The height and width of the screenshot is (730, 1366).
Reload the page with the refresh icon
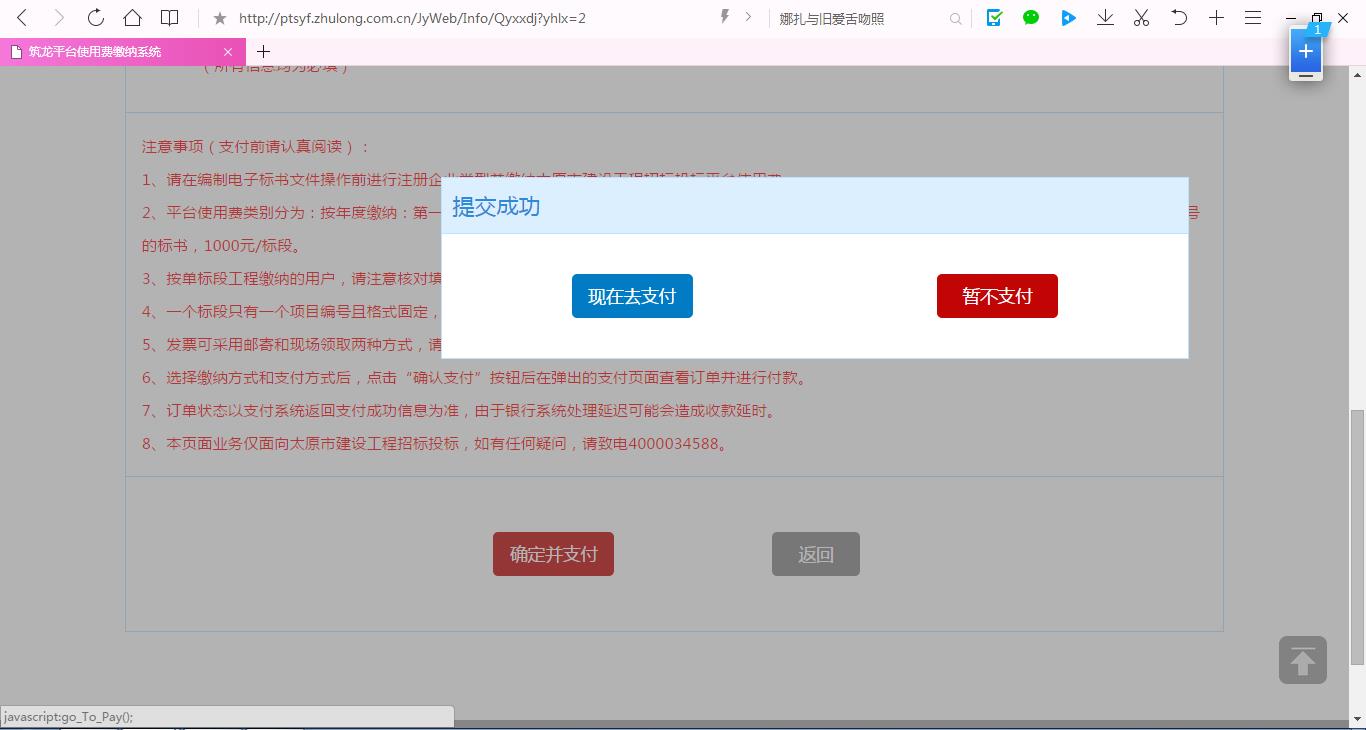click(95, 18)
